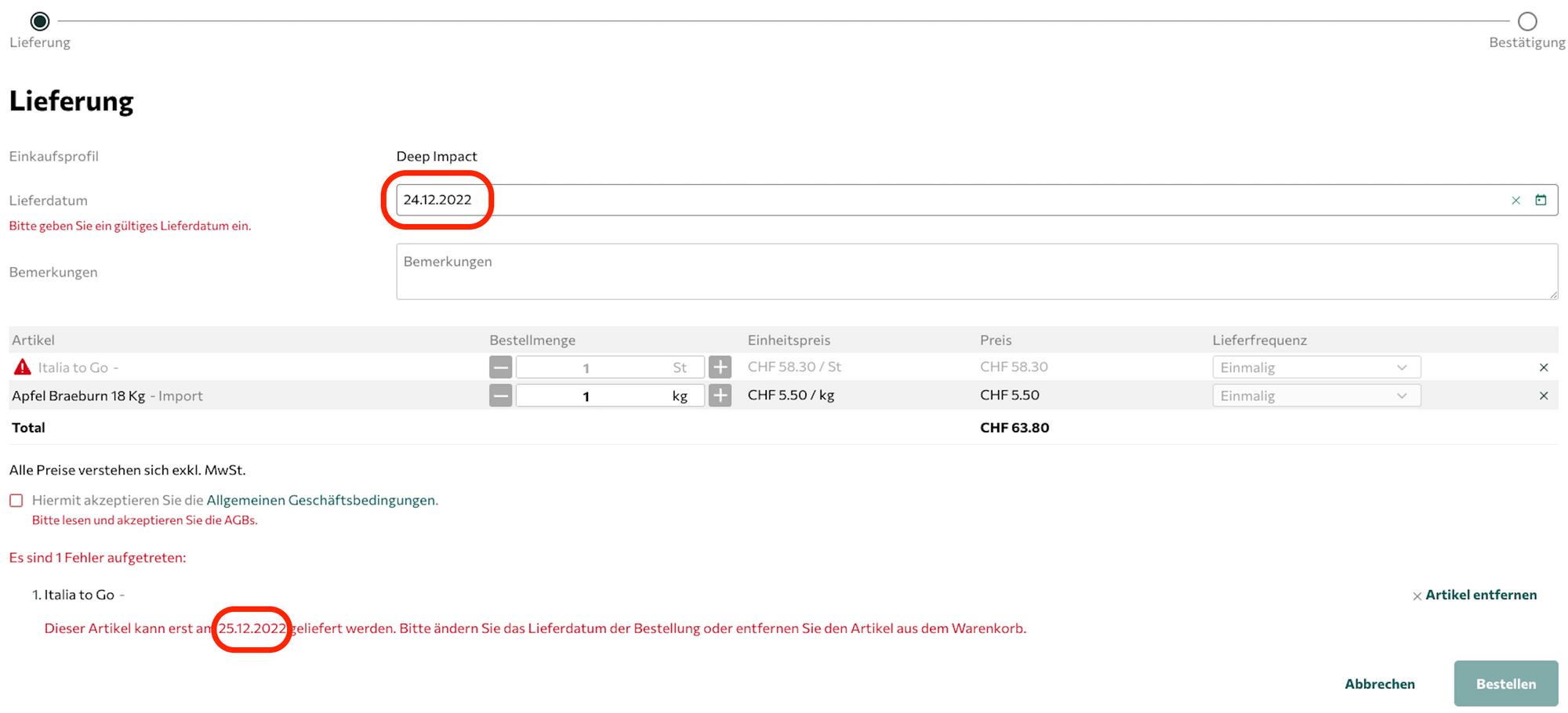Click Abbrechen to cancel the order

point(1379,684)
